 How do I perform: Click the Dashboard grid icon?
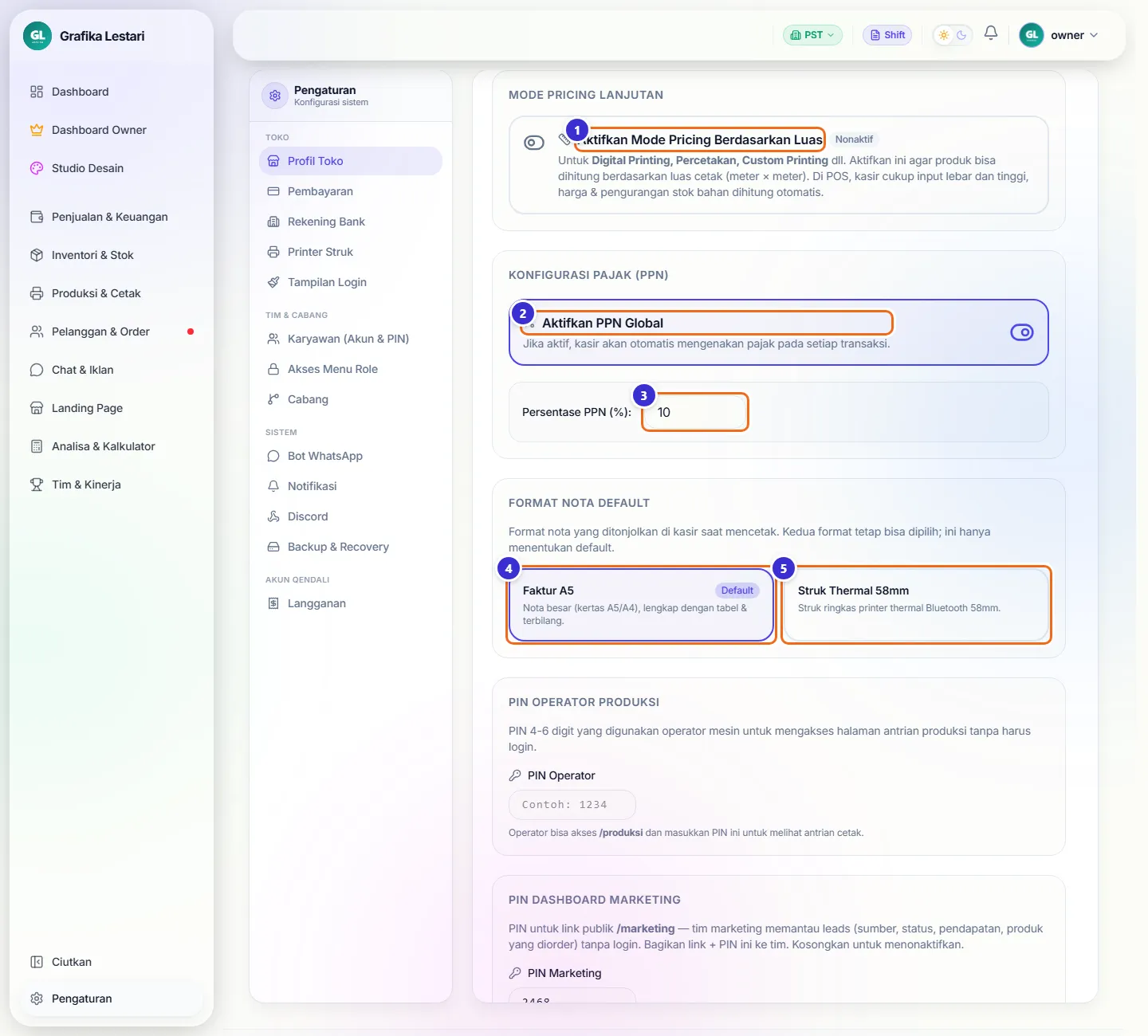click(x=37, y=92)
